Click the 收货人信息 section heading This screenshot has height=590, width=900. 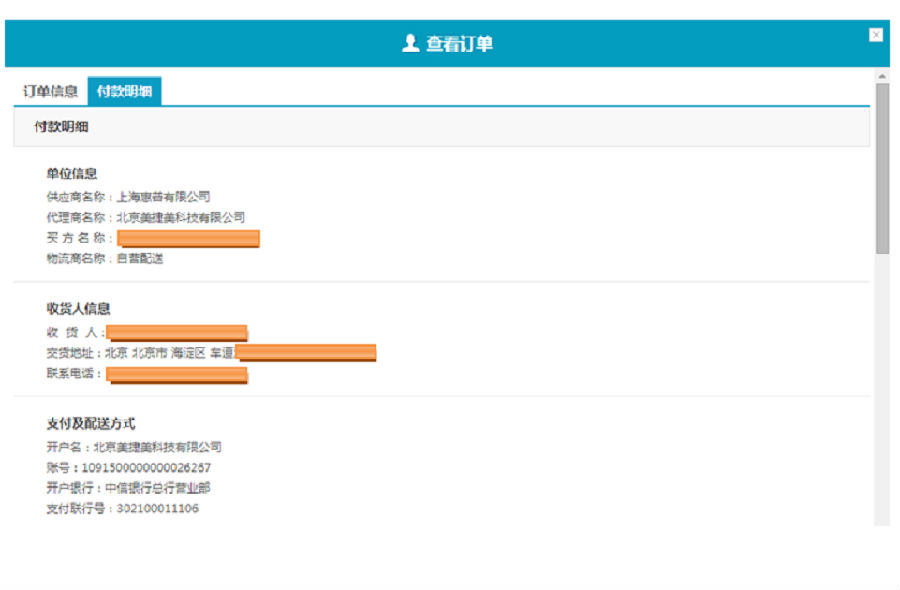pos(78,308)
